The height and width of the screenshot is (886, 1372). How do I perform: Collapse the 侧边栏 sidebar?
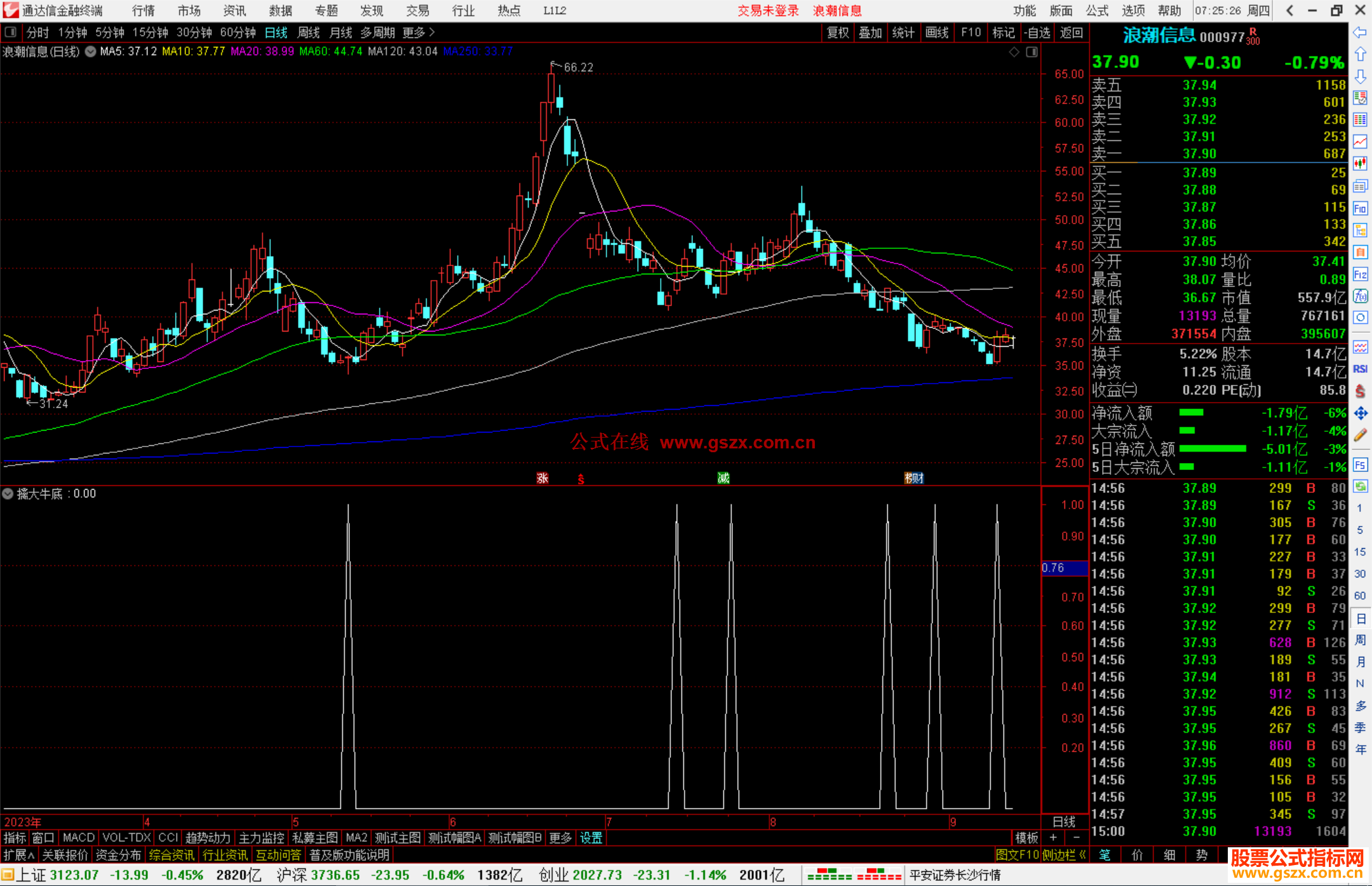[x=1064, y=855]
